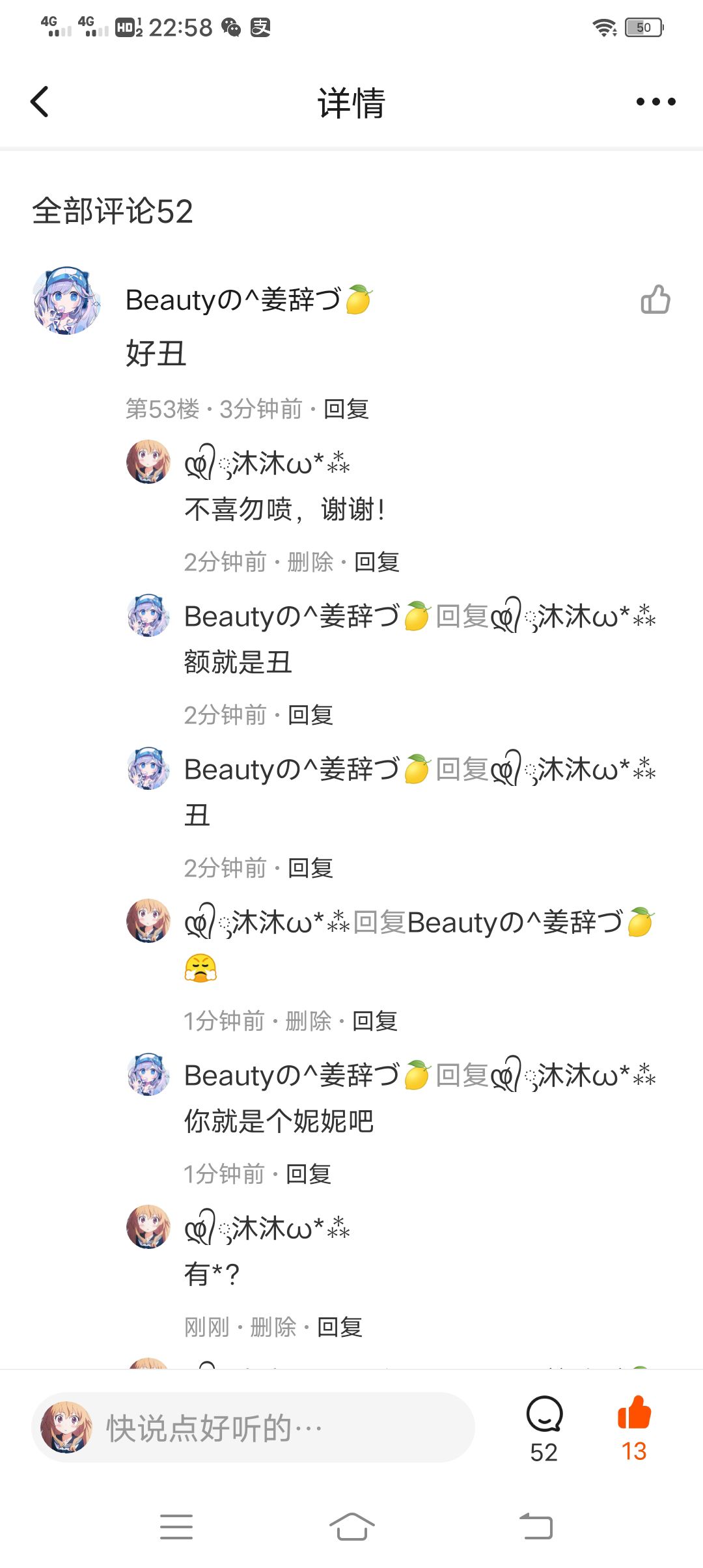The width and height of the screenshot is (703, 1568).
Task: Tap the Android recent apps menu button
Action: 176,1526
